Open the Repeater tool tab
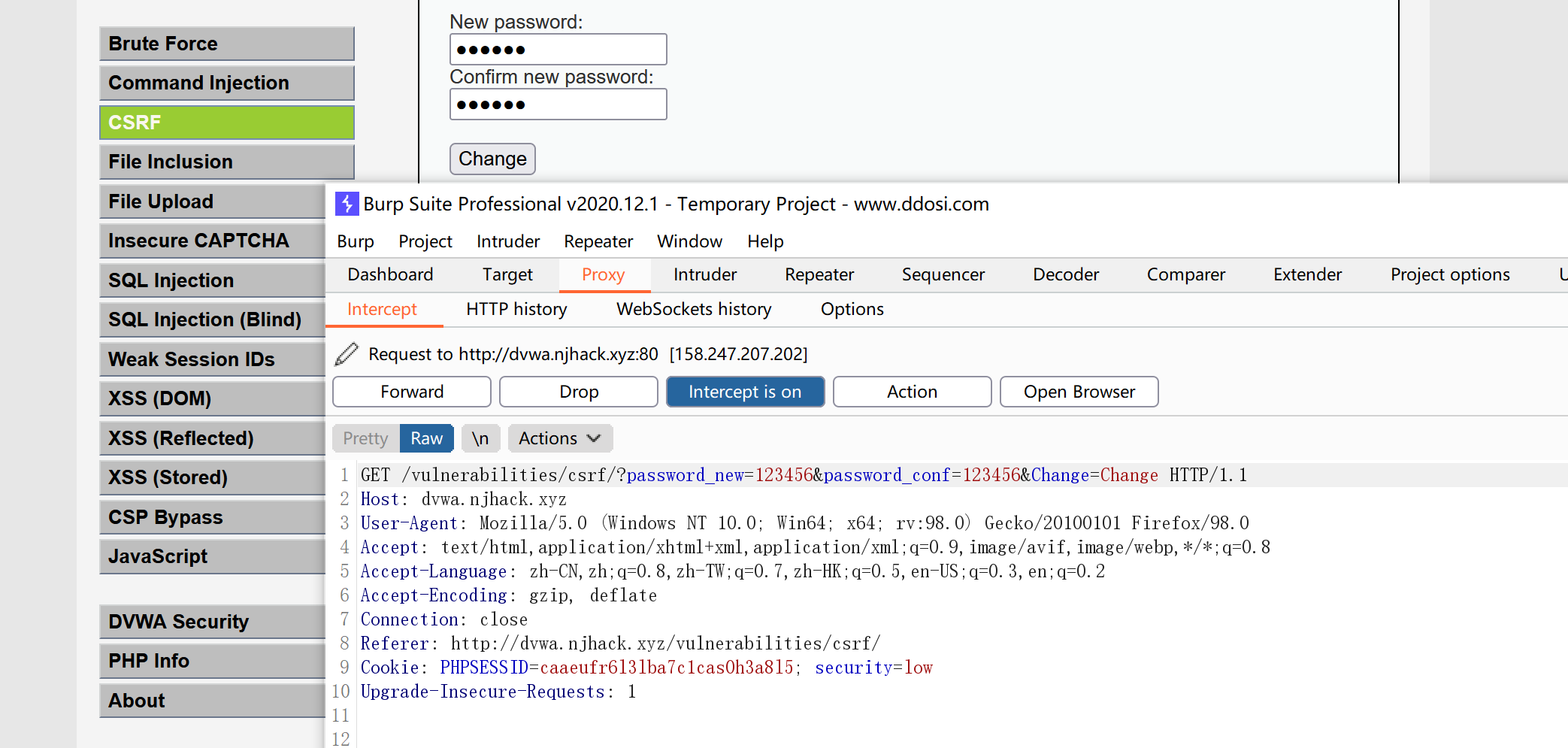 pos(819,274)
